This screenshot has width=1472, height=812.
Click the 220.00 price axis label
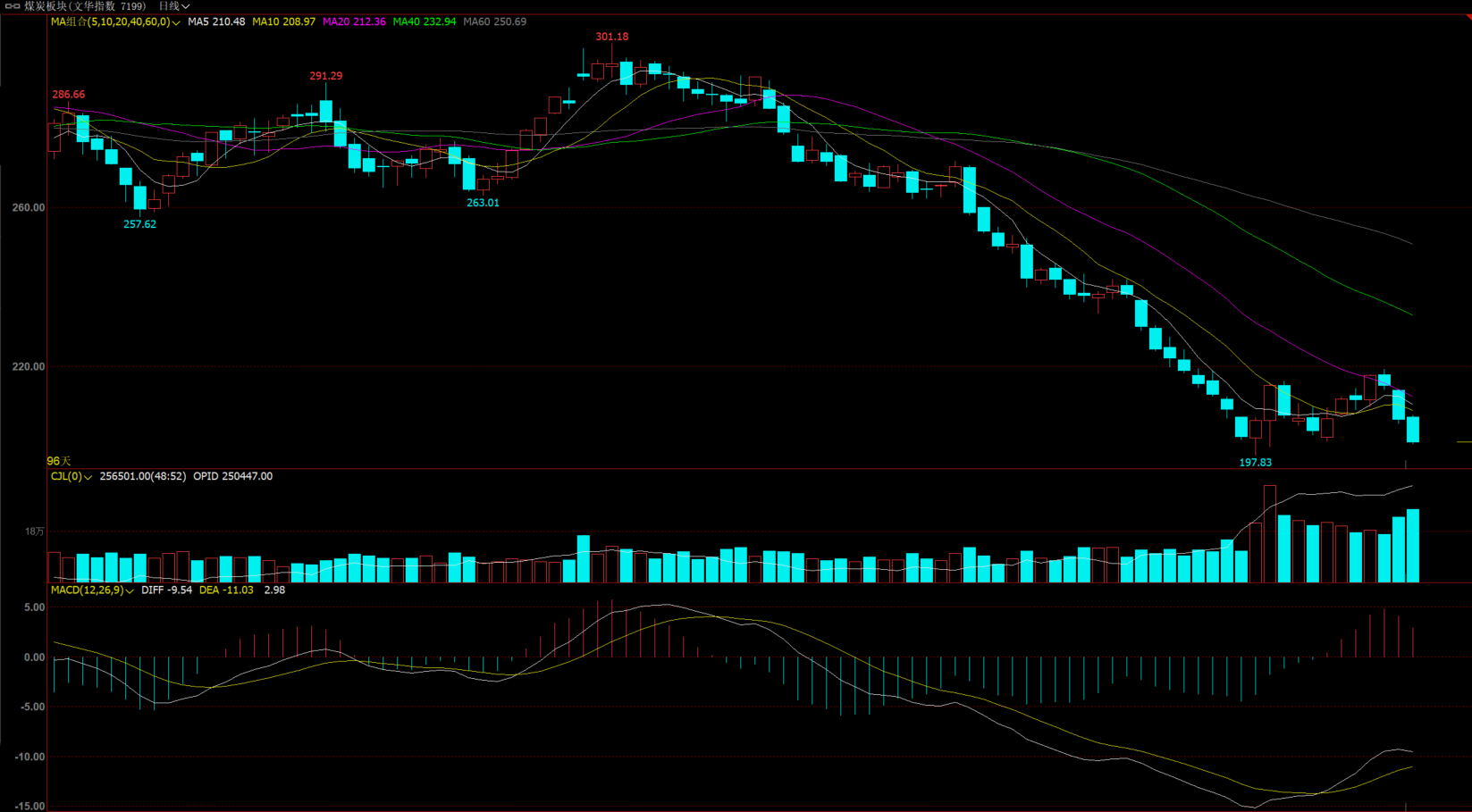click(x=29, y=366)
